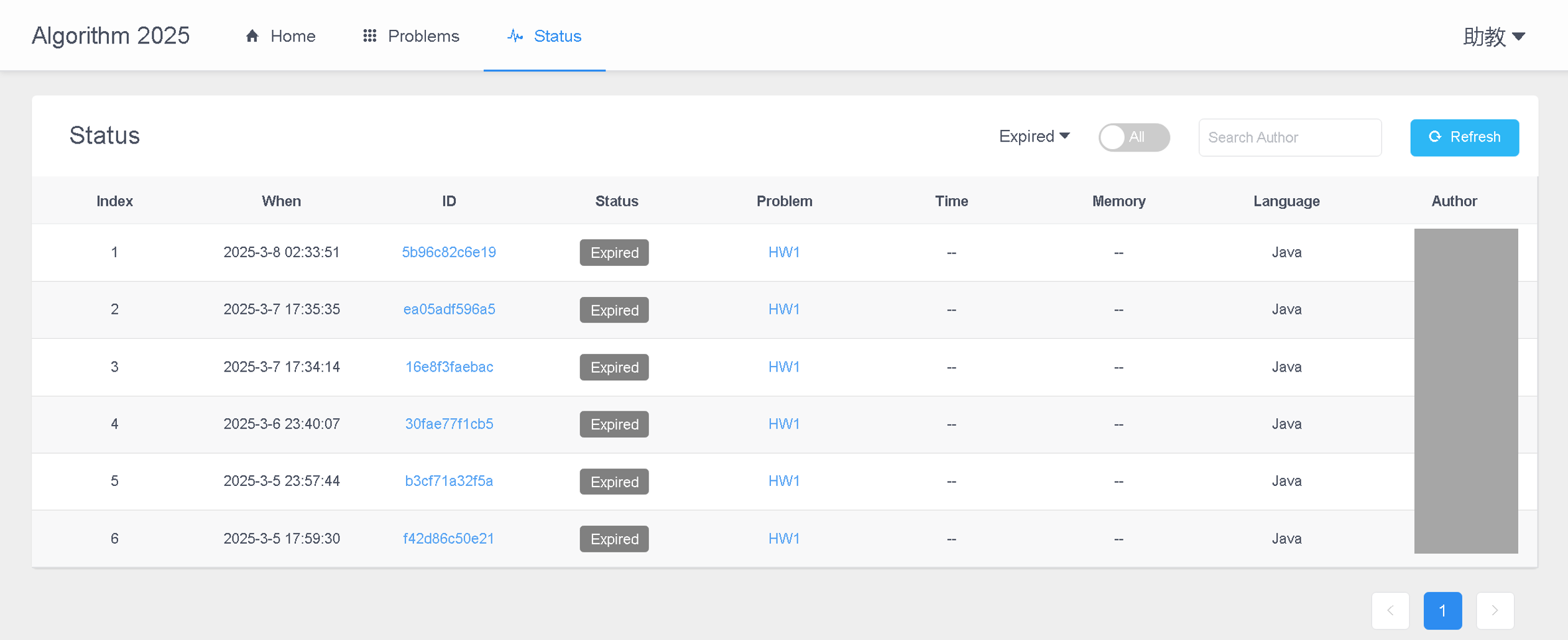Toggle the All submissions switch

click(x=1134, y=137)
